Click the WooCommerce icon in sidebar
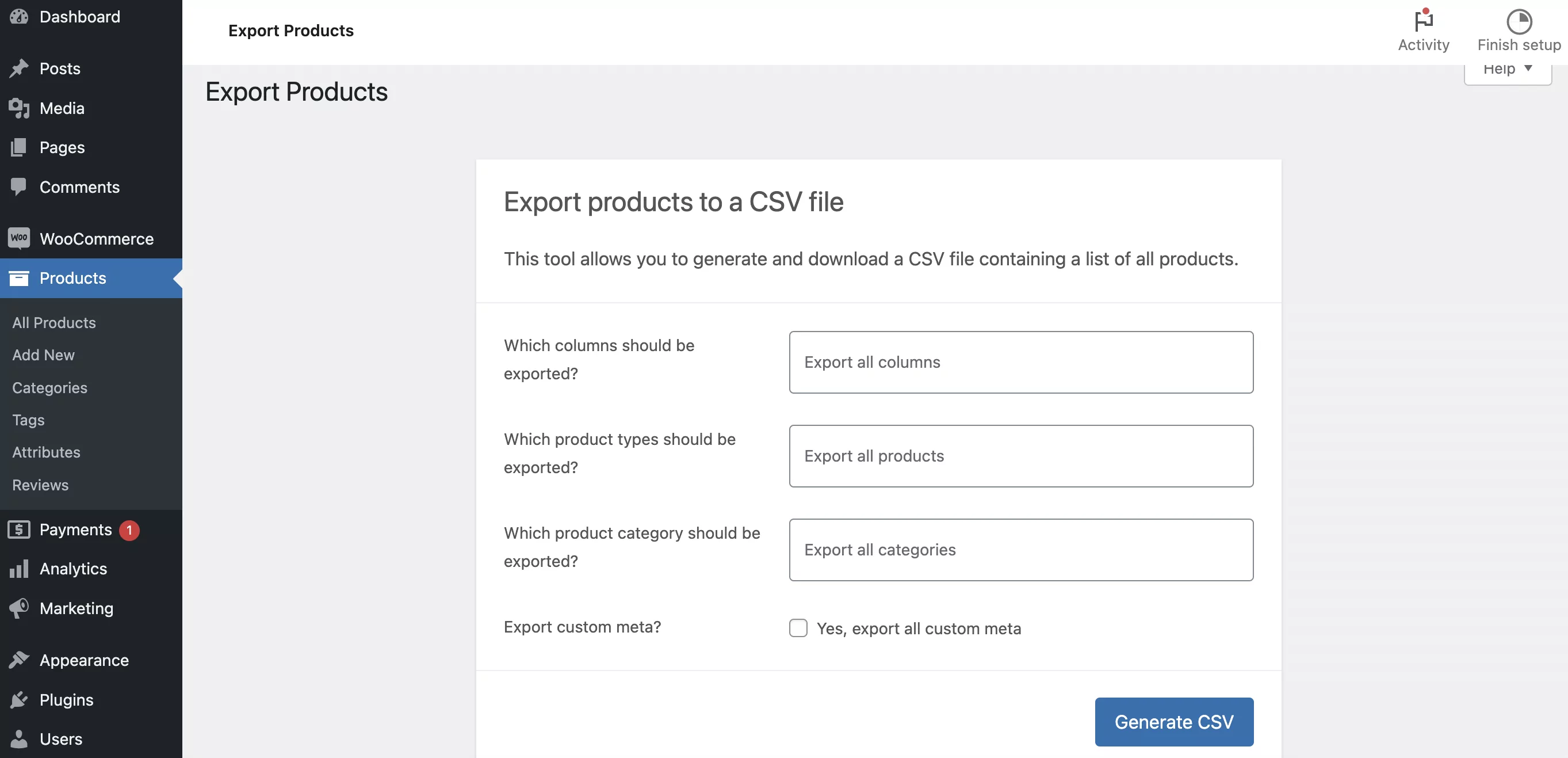 coord(19,239)
